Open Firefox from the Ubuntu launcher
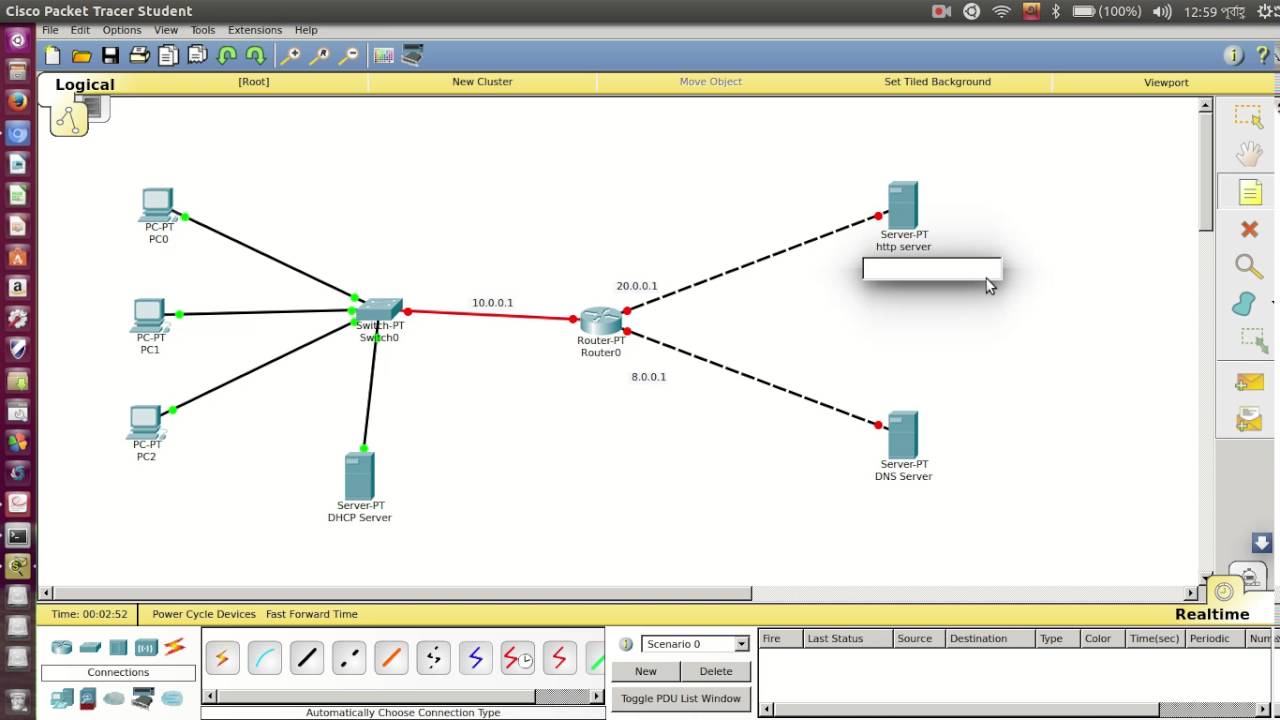Viewport: 1280px width, 720px height. [x=17, y=100]
